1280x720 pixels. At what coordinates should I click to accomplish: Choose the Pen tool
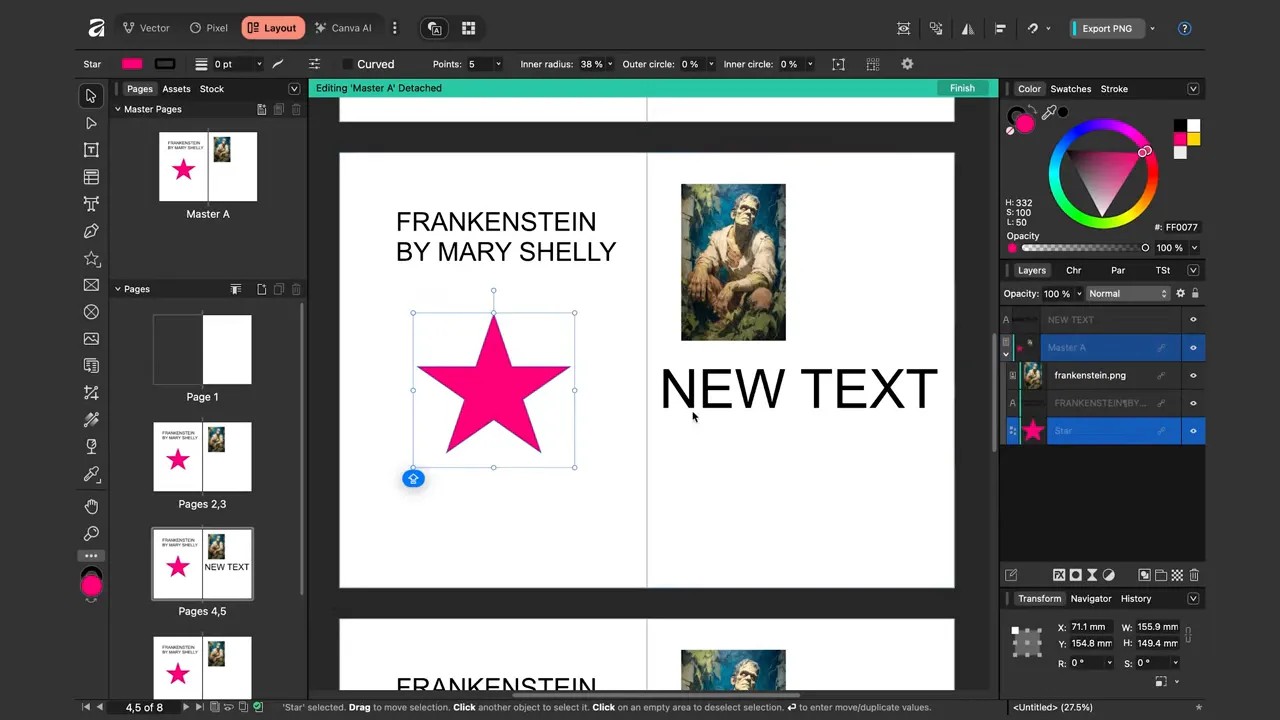pyautogui.click(x=91, y=231)
